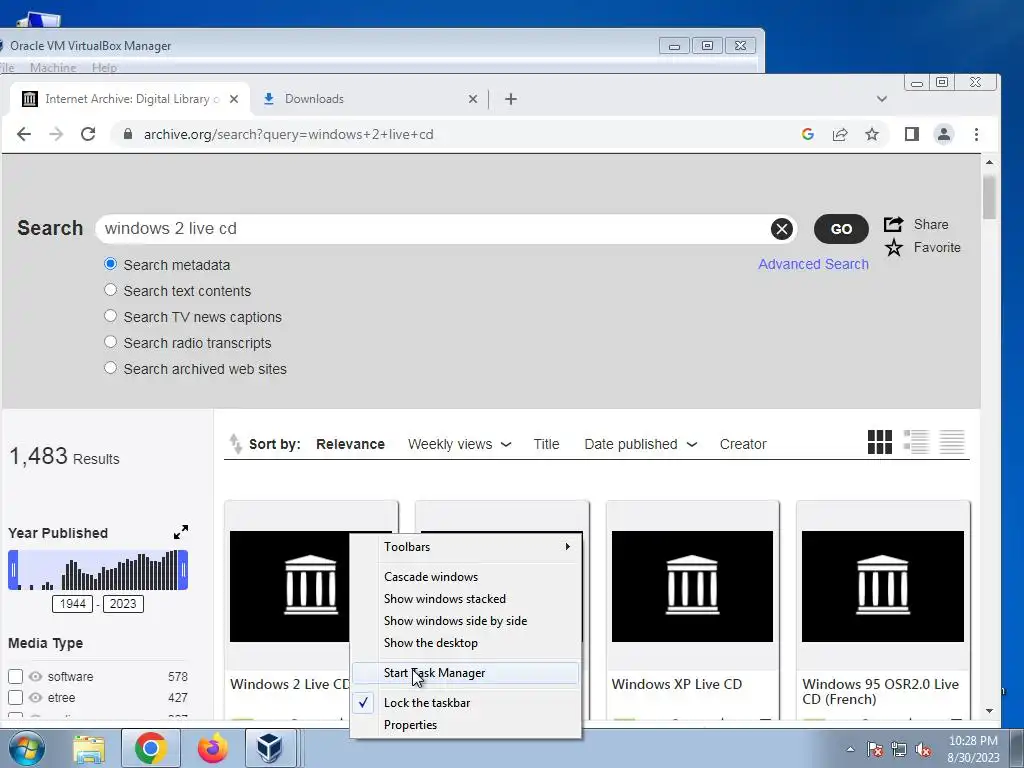
Task: Click network tray icon
Action: coord(899,749)
